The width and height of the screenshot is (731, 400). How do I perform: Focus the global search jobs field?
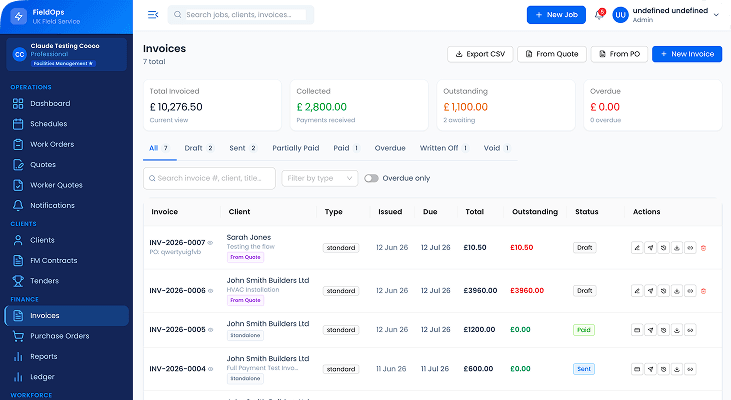(241, 15)
